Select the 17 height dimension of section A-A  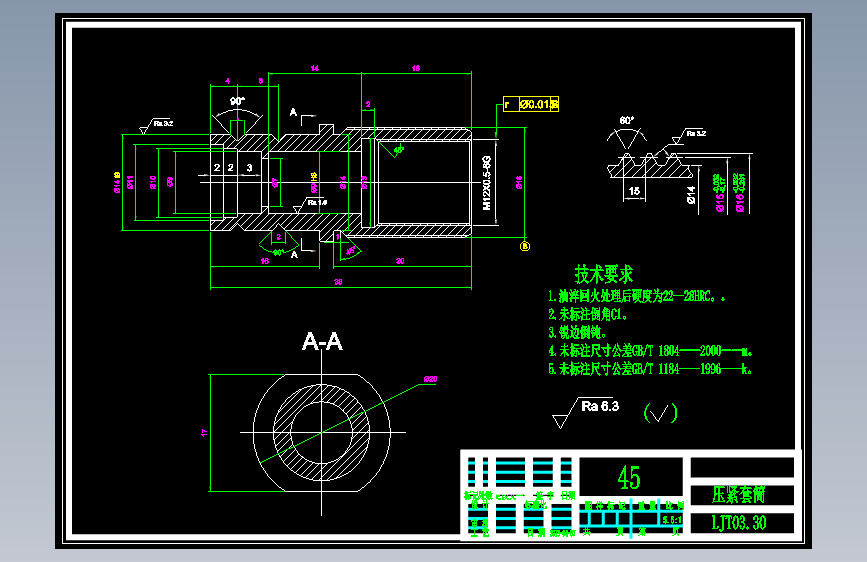point(204,433)
